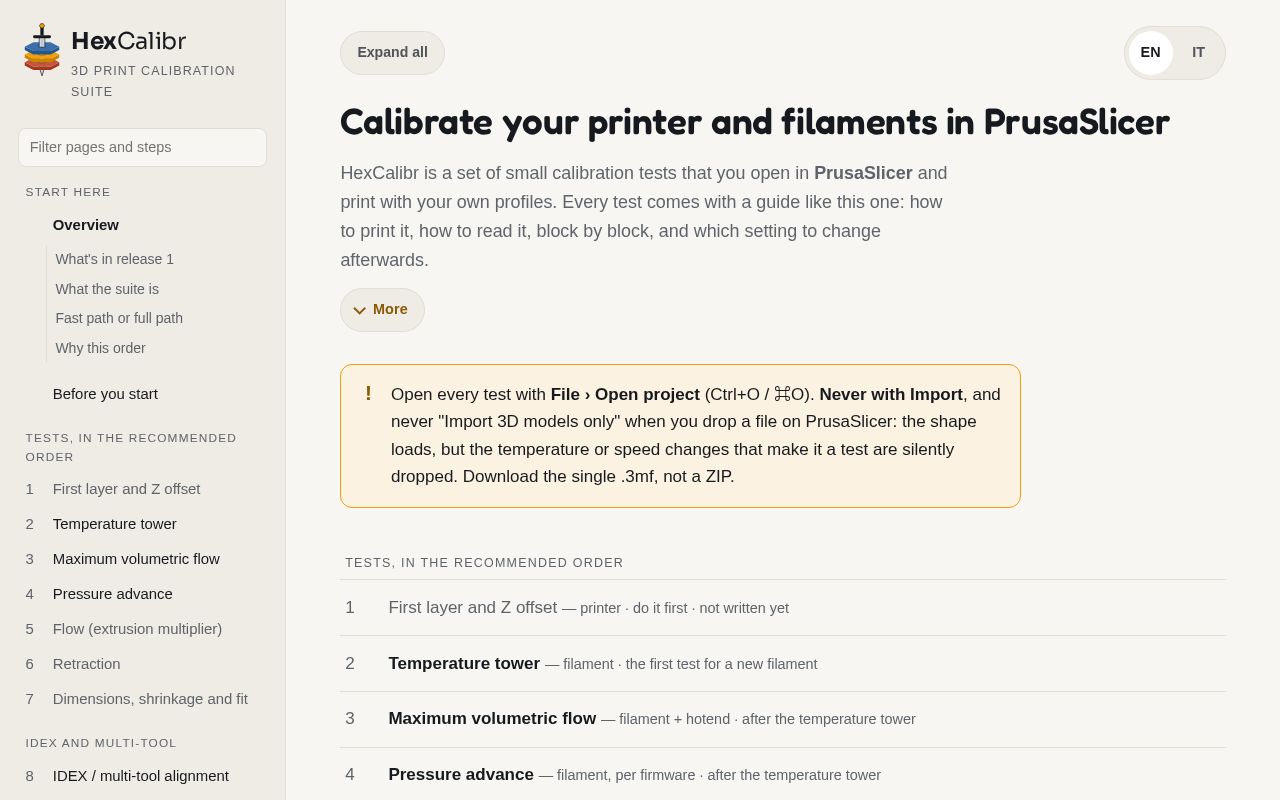Open the Maximum volumetric flow row in the tests list

(783, 719)
